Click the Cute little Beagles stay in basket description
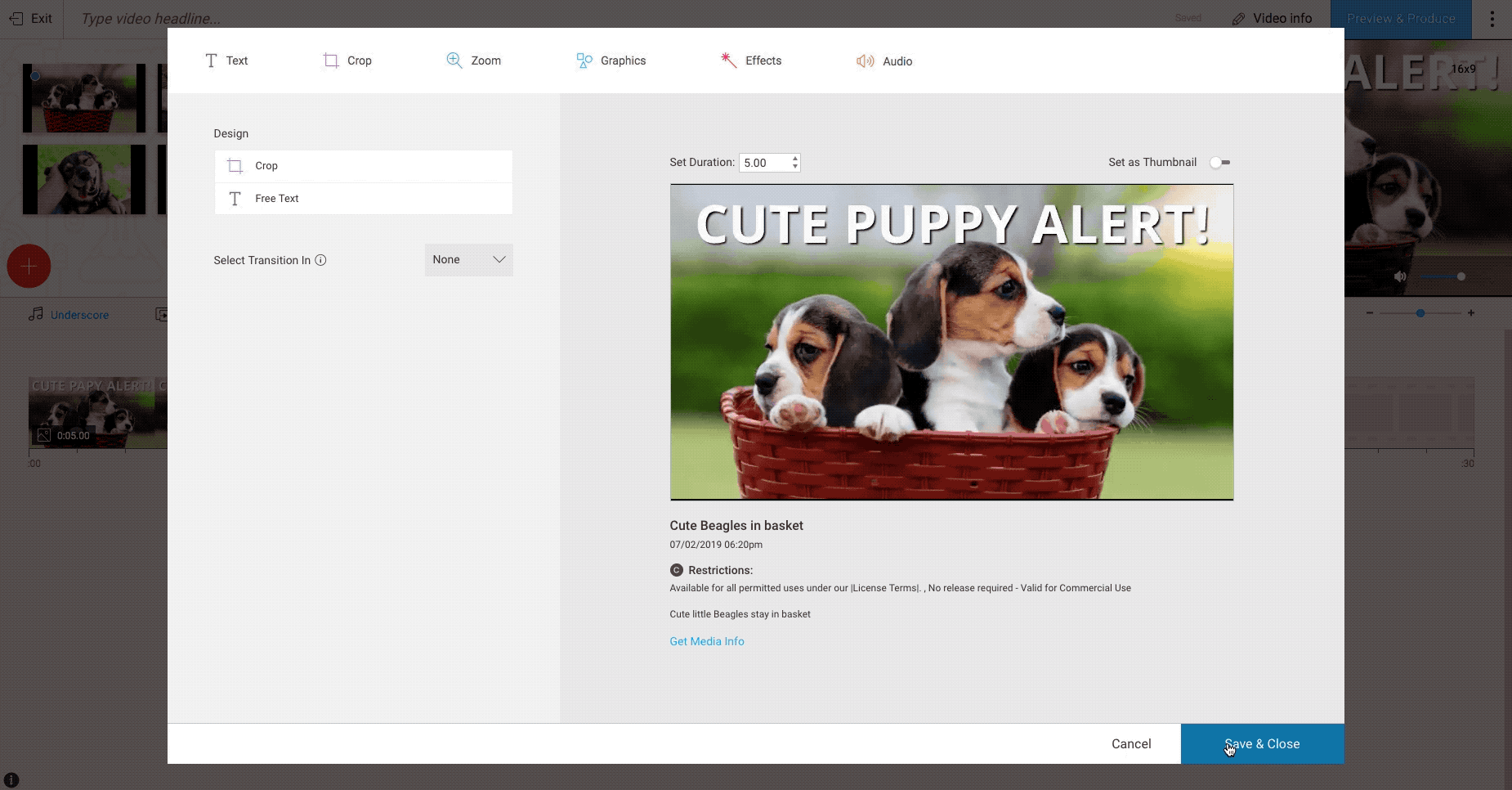The height and width of the screenshot is (790, 1512). (740, 614)
